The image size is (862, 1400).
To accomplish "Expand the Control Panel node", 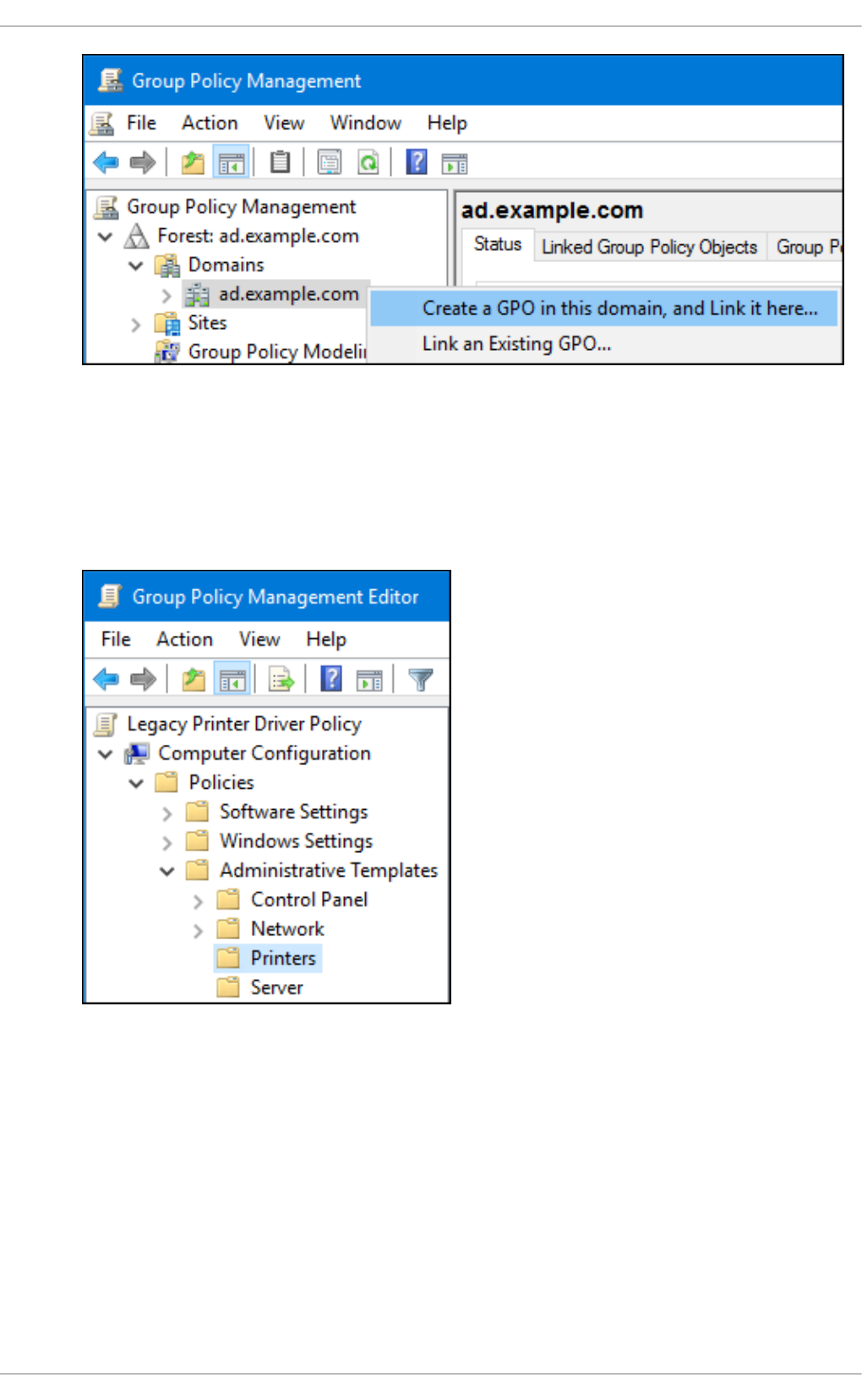I will (x=198, y=901).
